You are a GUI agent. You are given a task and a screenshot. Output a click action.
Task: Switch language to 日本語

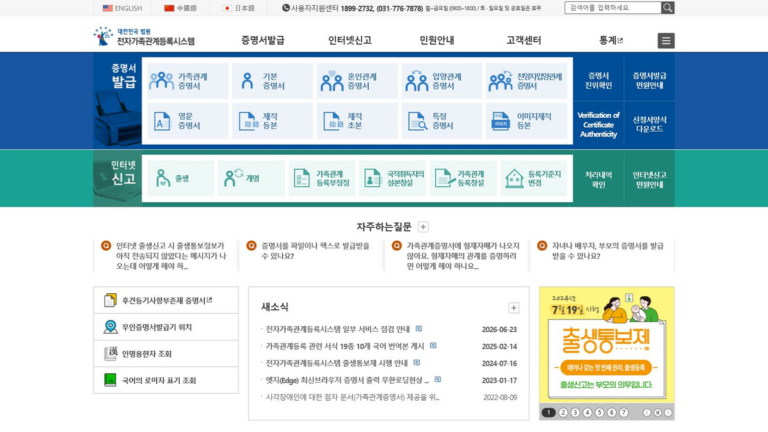[x=239, y=8]
